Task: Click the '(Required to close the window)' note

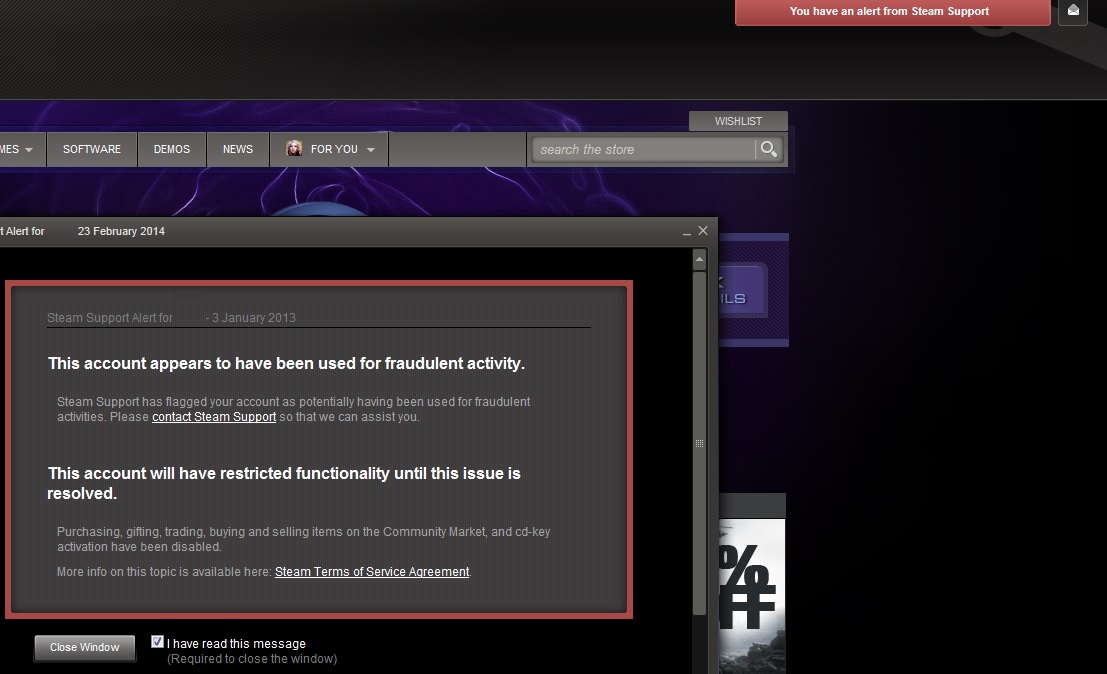Action: coord(252,658)
